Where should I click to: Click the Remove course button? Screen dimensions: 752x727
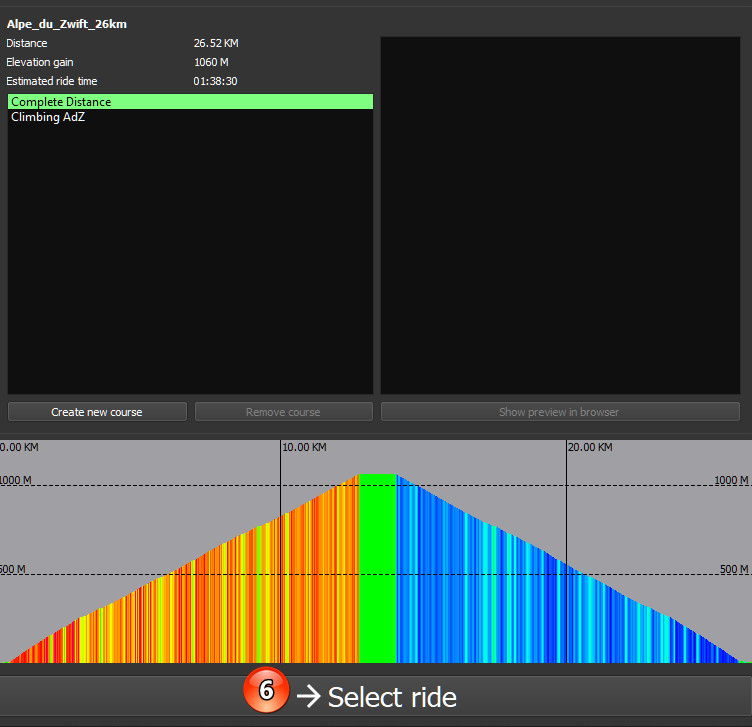click(x=283, y=412)
